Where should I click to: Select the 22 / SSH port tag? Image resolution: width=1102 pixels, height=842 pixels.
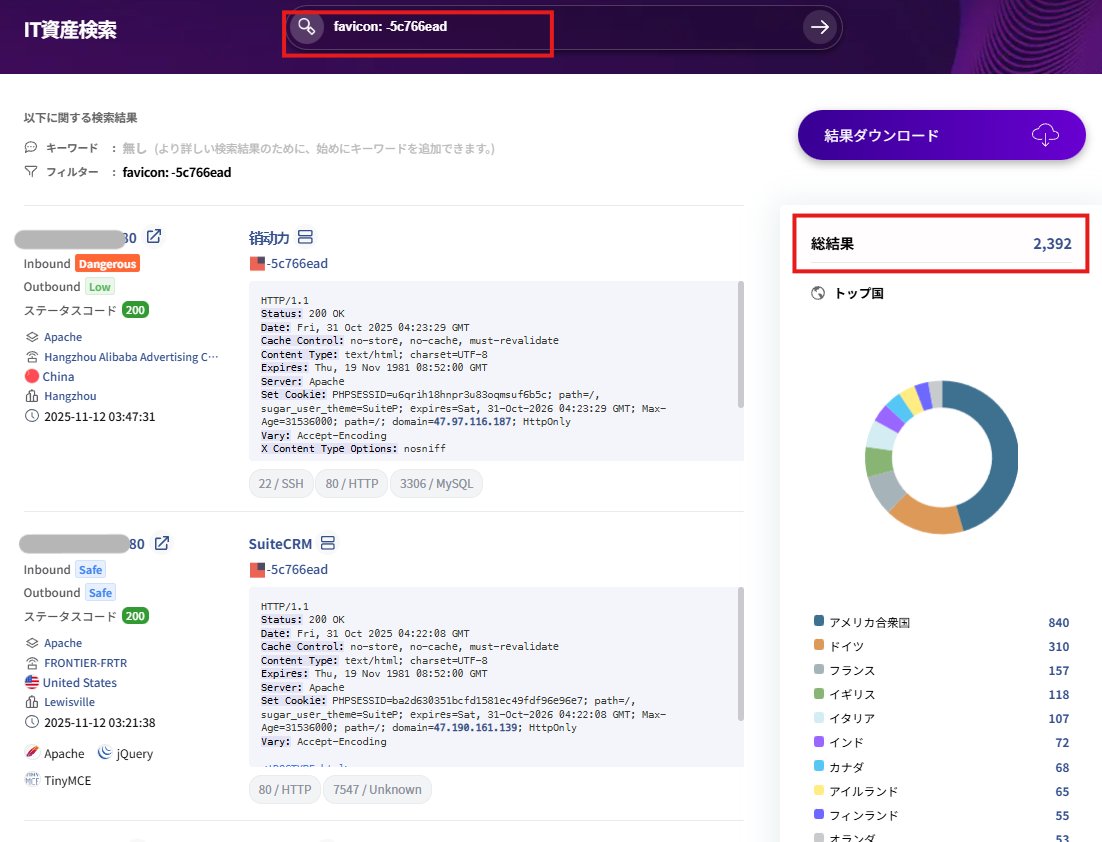coord(280,483)
